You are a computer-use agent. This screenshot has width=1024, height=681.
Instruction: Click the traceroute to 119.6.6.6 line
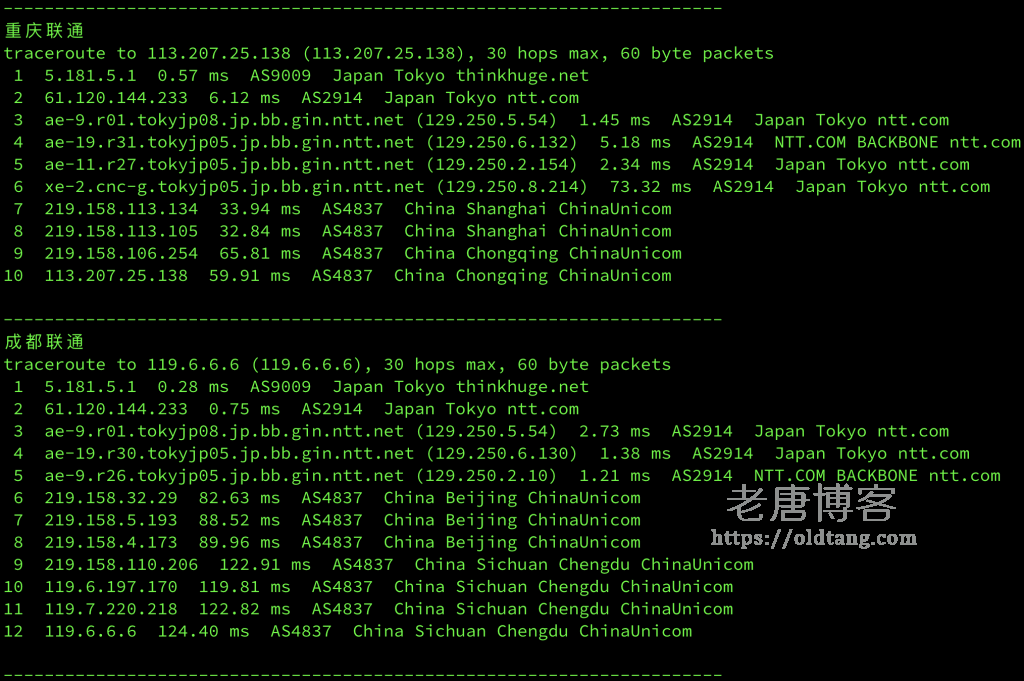338,364
